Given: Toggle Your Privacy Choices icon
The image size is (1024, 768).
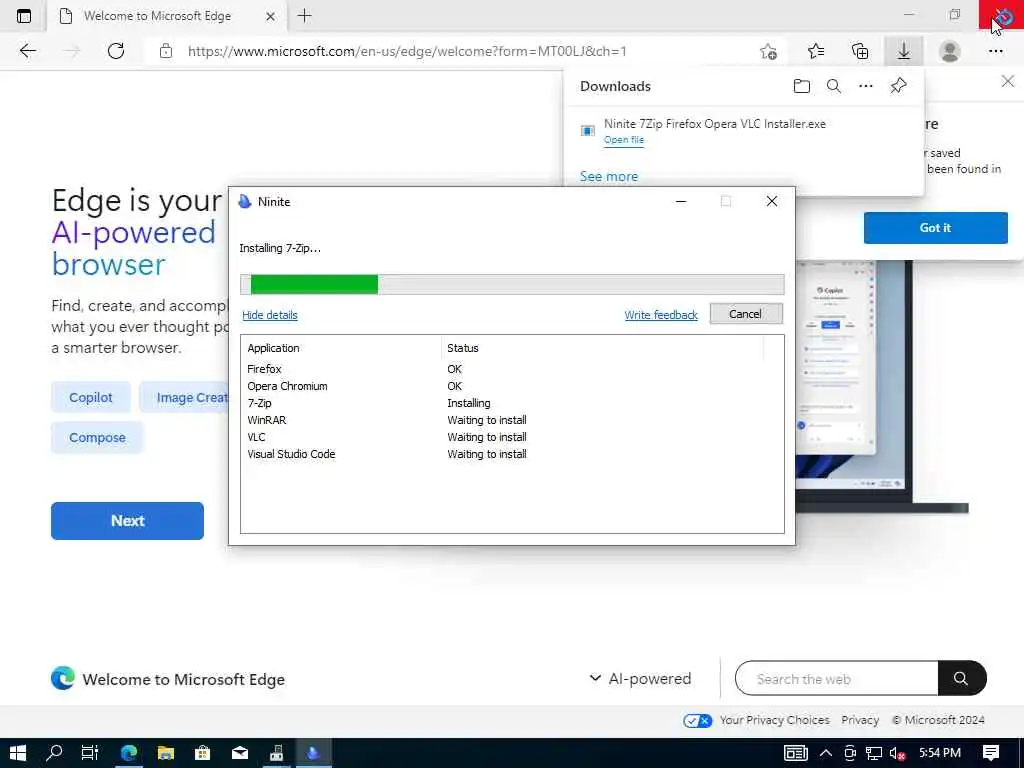Looking at the screenshot, I should click(697, 720).
